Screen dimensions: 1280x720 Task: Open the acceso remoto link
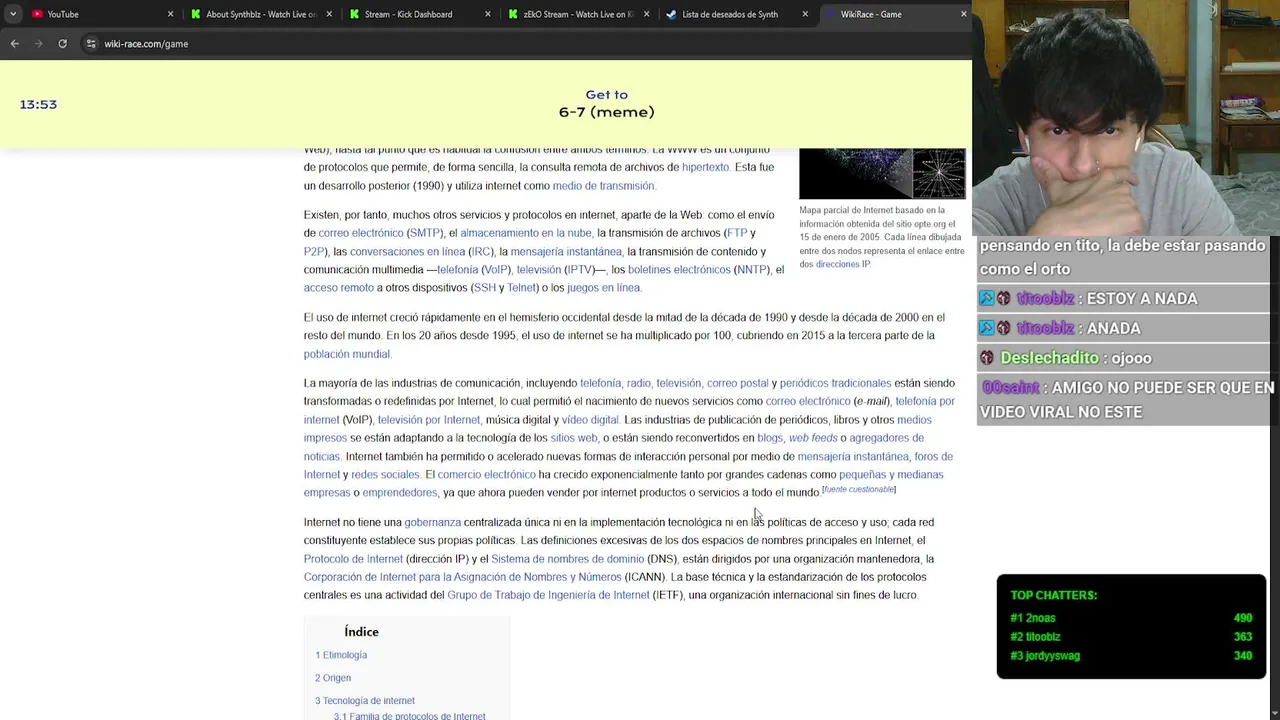coord(339,288)
